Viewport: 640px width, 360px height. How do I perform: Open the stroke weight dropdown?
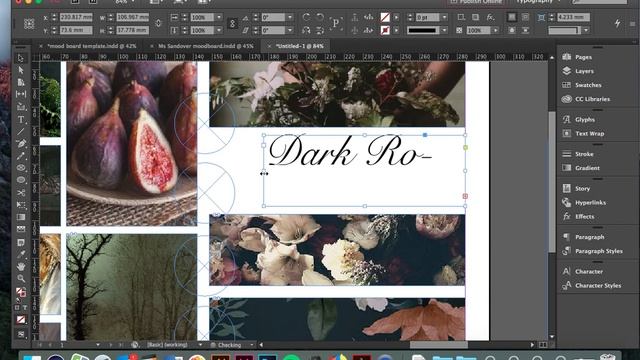[x=444, y=17]
